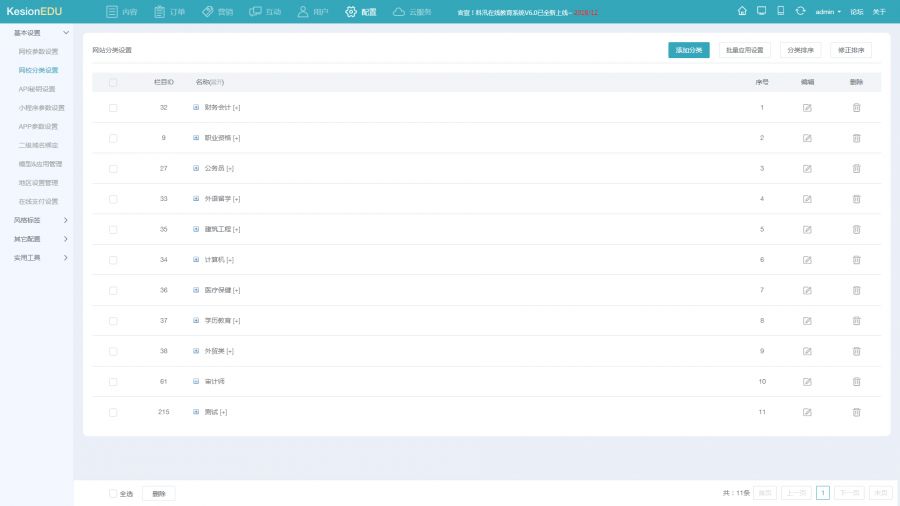The height and width of the screenshot is (506, 900).
Task: Click the KesionEDU logo
Action: [x=34, y=11]
